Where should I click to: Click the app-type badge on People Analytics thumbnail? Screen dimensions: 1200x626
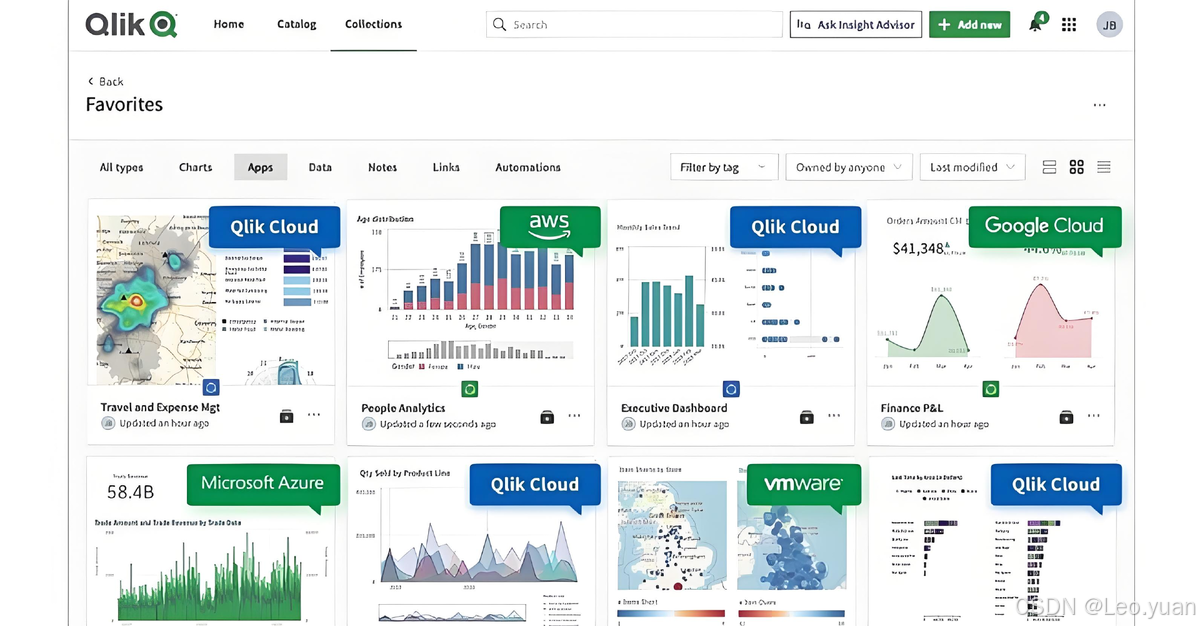[x=470, y=388]
